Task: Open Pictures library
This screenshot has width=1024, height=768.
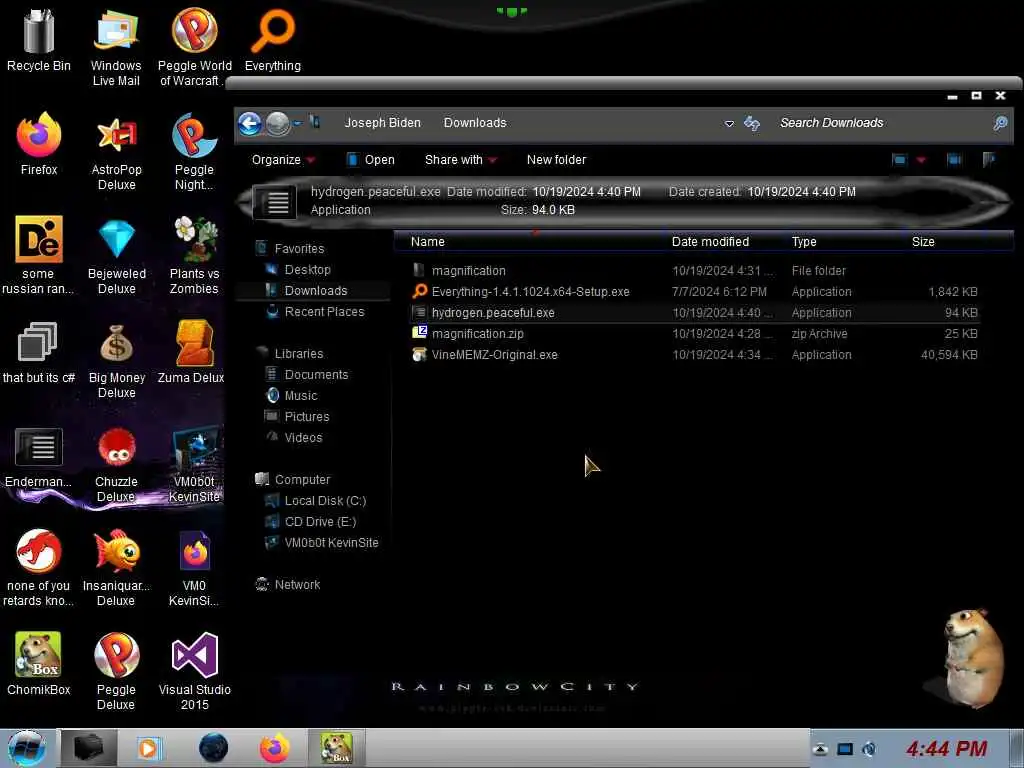Action: point(306,417)
